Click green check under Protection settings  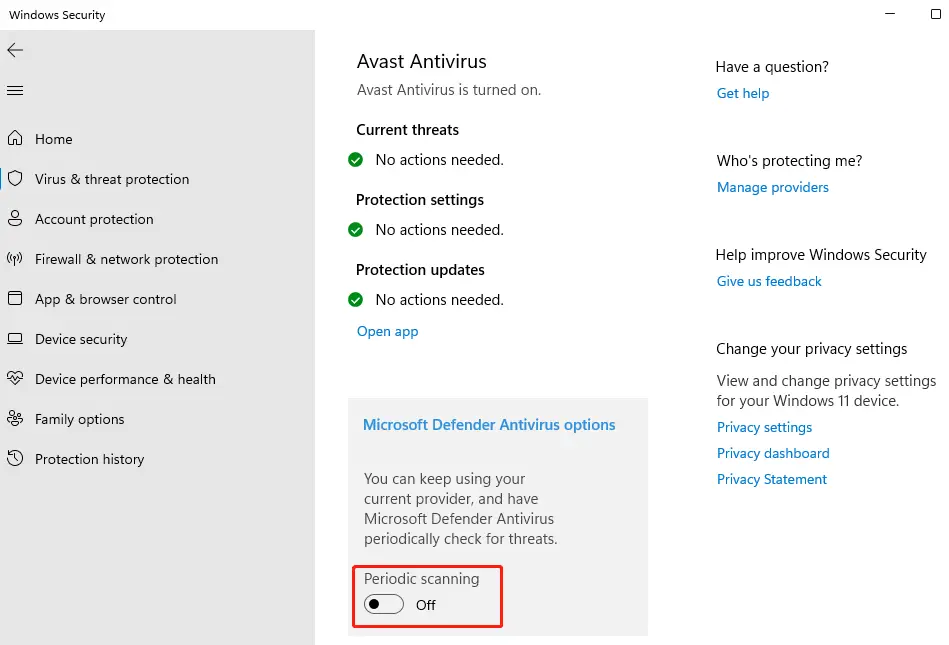tap(355, 230)
